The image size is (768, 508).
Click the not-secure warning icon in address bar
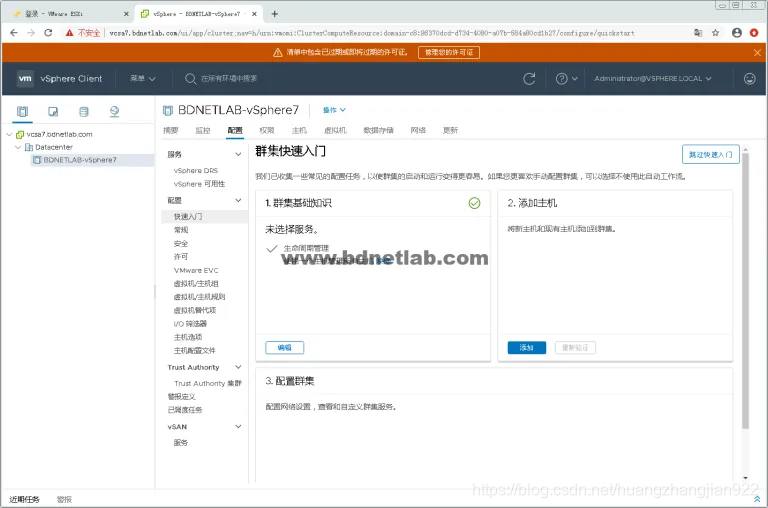point(70,33)
